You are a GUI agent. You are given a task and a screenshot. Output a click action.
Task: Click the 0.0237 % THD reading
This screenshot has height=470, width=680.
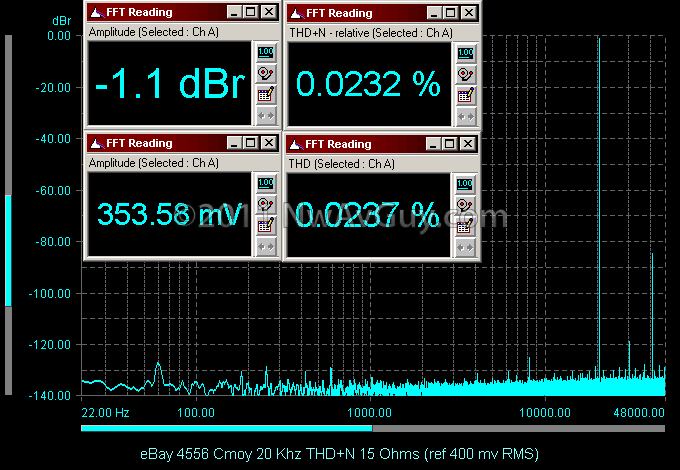pyautogui.click(x=367, y=214)
